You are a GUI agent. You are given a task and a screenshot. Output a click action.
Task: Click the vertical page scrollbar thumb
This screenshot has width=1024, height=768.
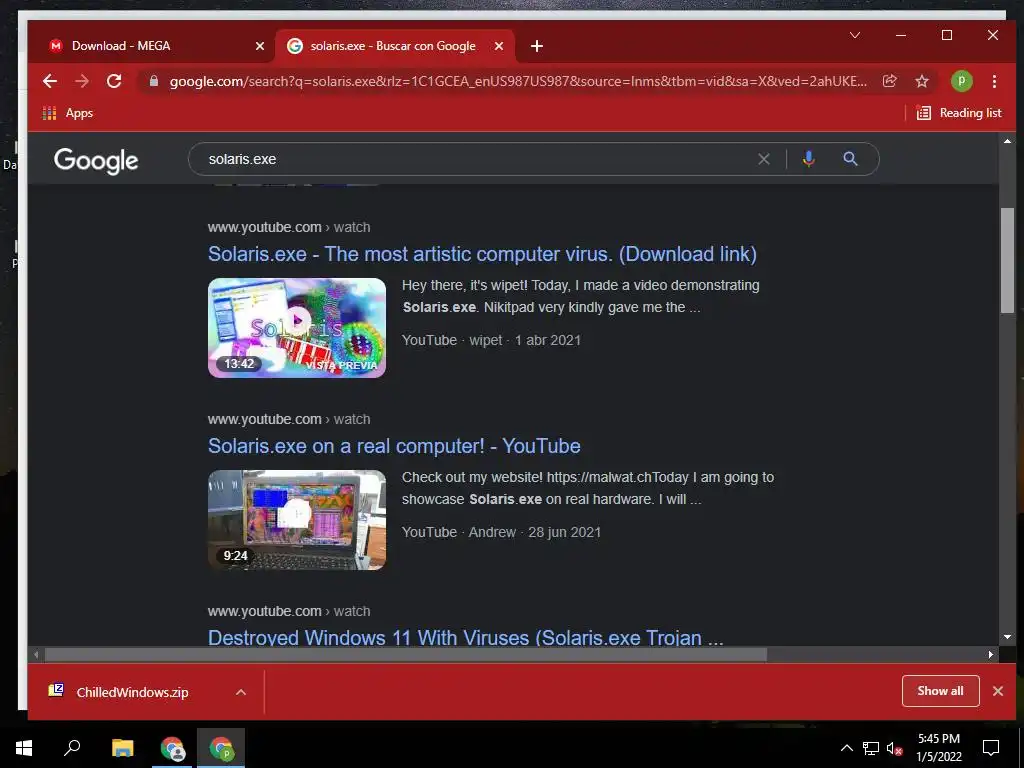click(x=1007, y=260)
